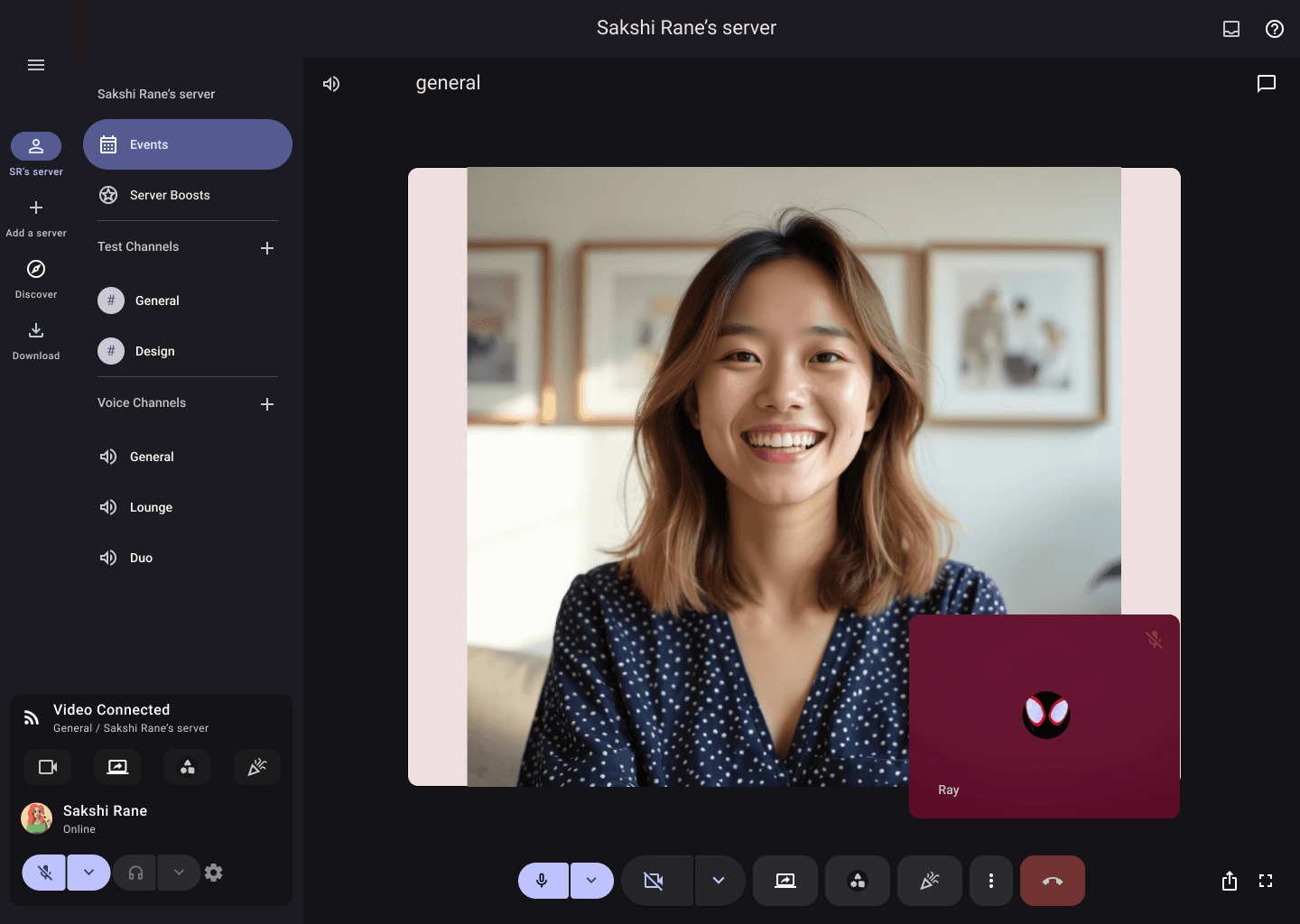Click the Sakshi Rane username text
Image resolution: width=1300 pixels, height=924 pixels.
pyautogui.click(x=105, y=810)
